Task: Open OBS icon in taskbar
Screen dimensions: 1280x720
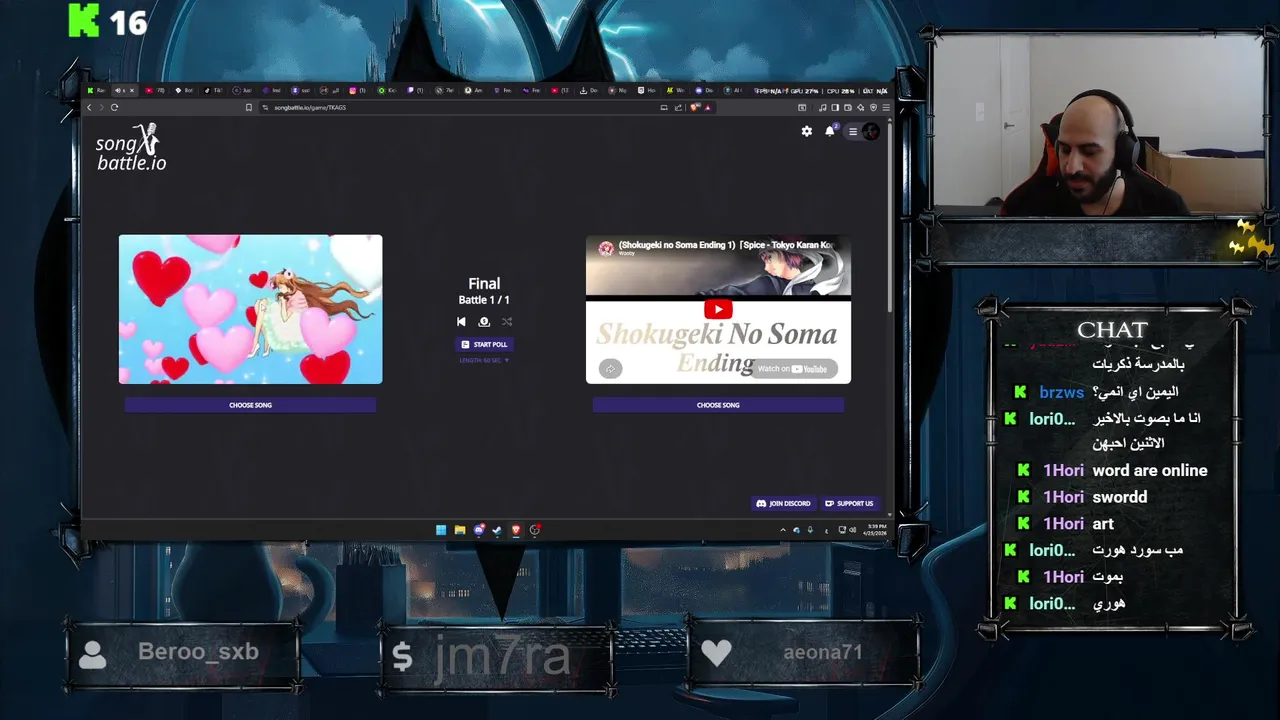Action: click(535, 530)
